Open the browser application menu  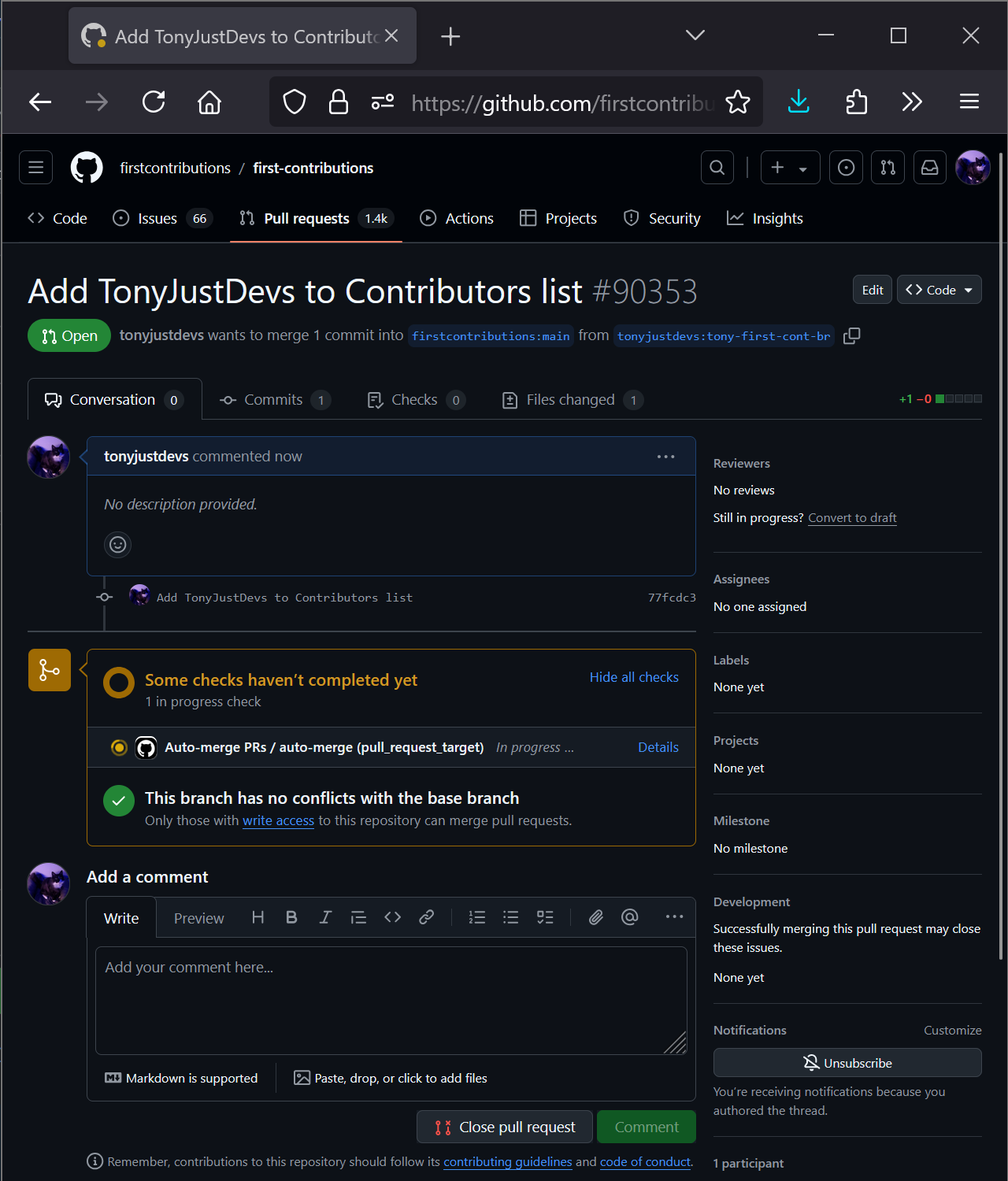(969, 102)
